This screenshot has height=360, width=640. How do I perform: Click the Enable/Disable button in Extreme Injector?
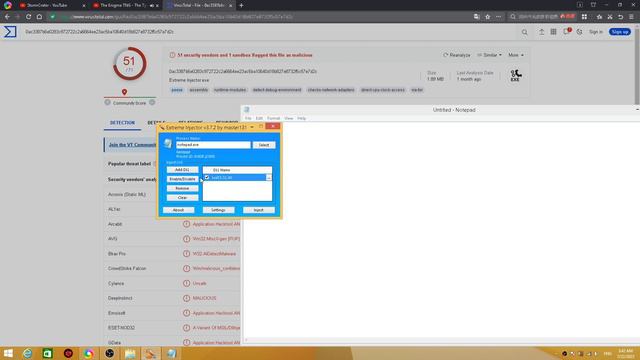tap(182, 179)
